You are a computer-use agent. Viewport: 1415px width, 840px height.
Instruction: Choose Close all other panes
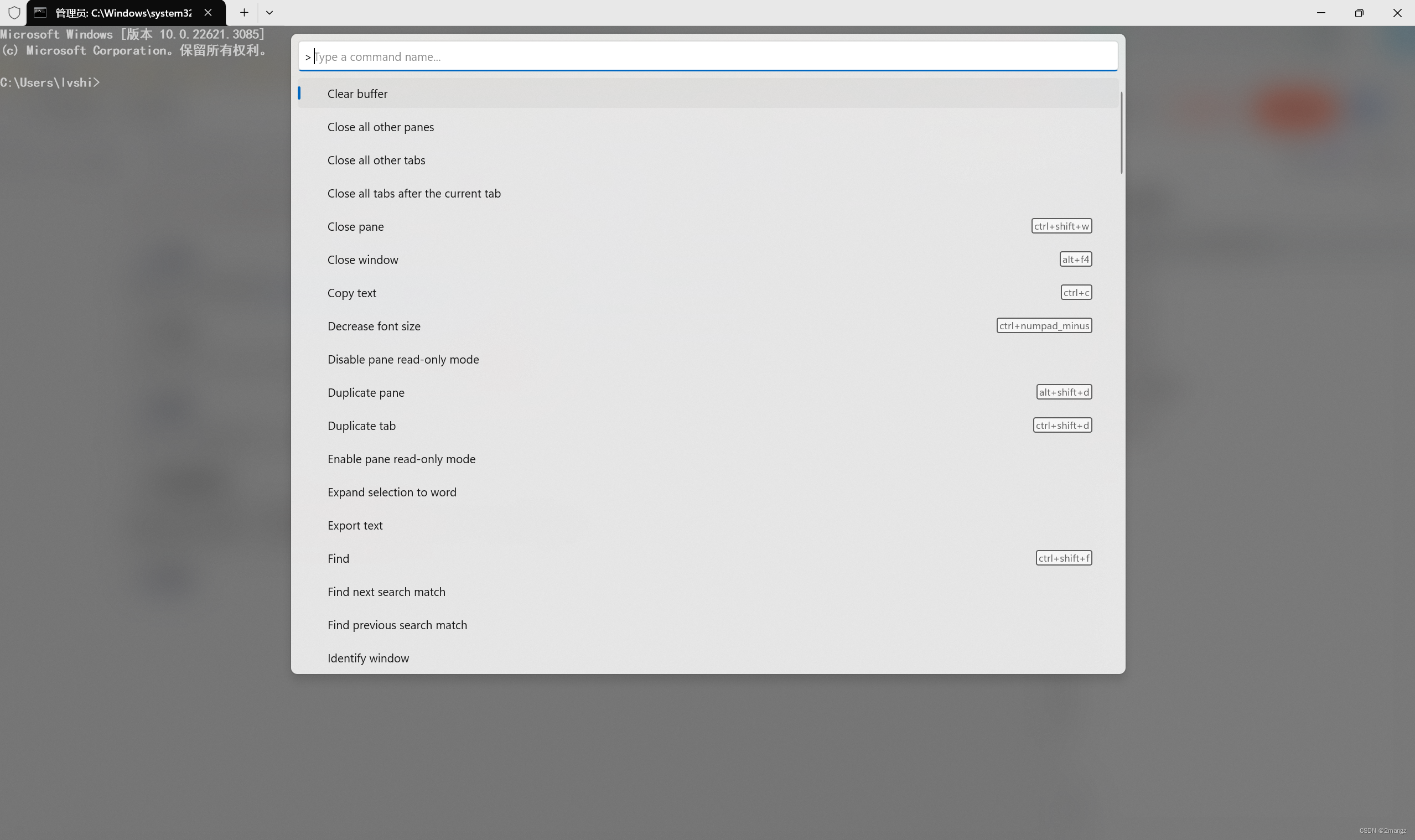point(707,127)
